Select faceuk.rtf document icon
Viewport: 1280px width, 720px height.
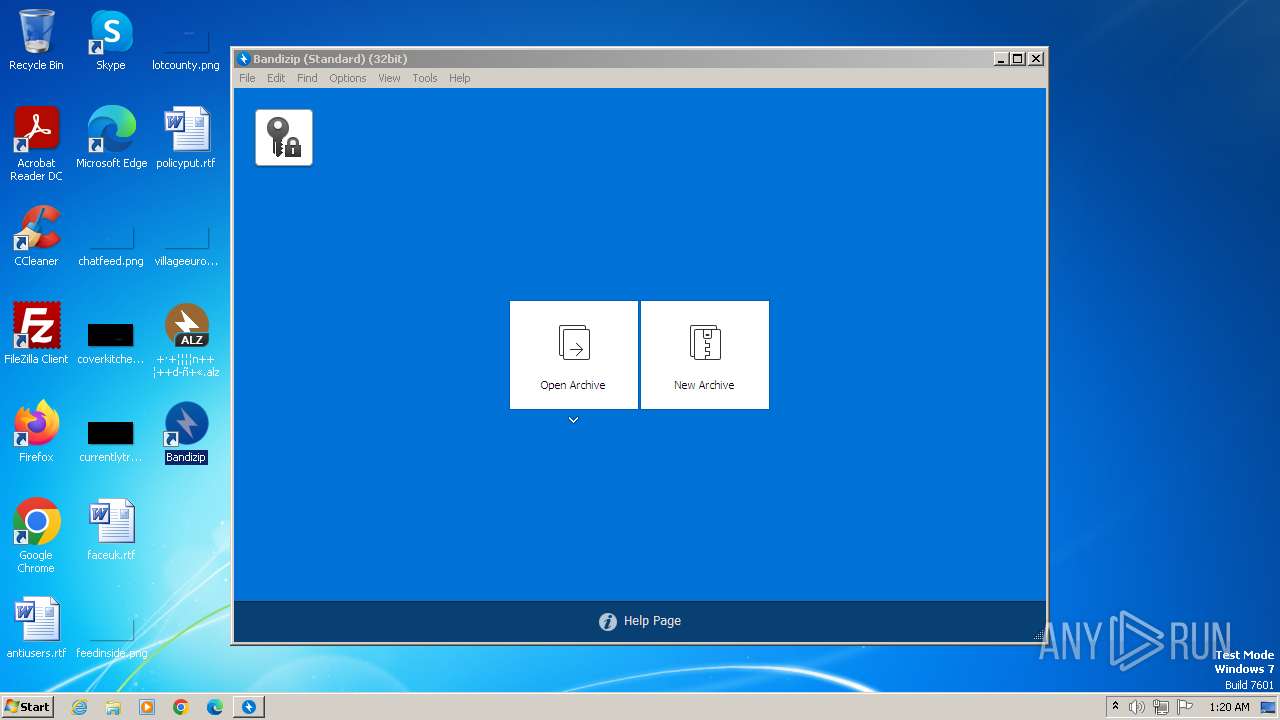click(111, 530)
